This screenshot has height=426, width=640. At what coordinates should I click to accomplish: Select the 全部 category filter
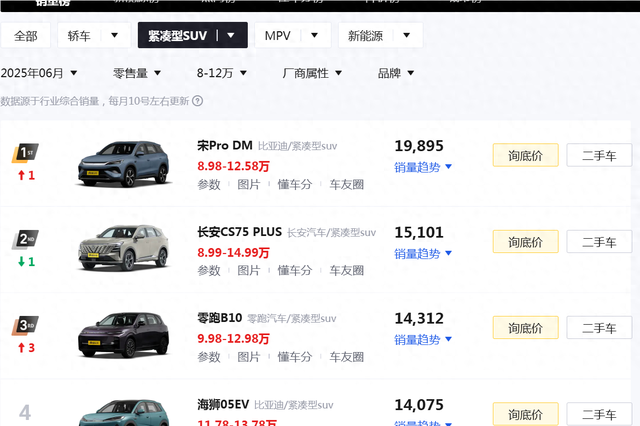click(26, 36)
